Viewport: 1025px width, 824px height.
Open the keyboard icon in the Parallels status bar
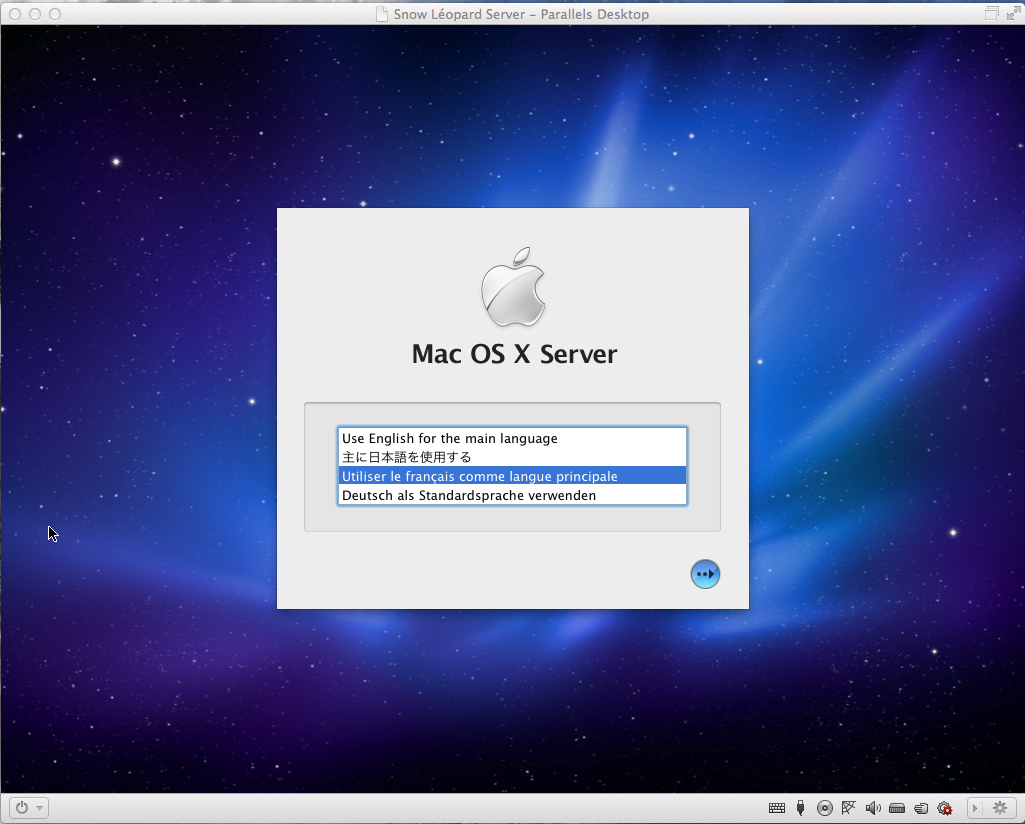(x=777, y=808)
